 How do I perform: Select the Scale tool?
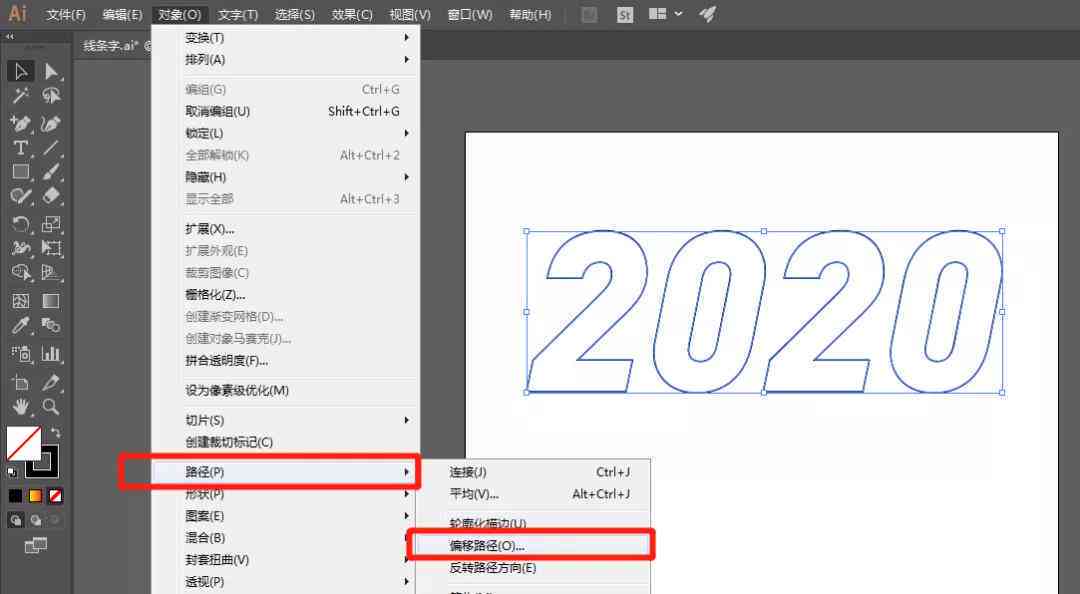point(51,224)
